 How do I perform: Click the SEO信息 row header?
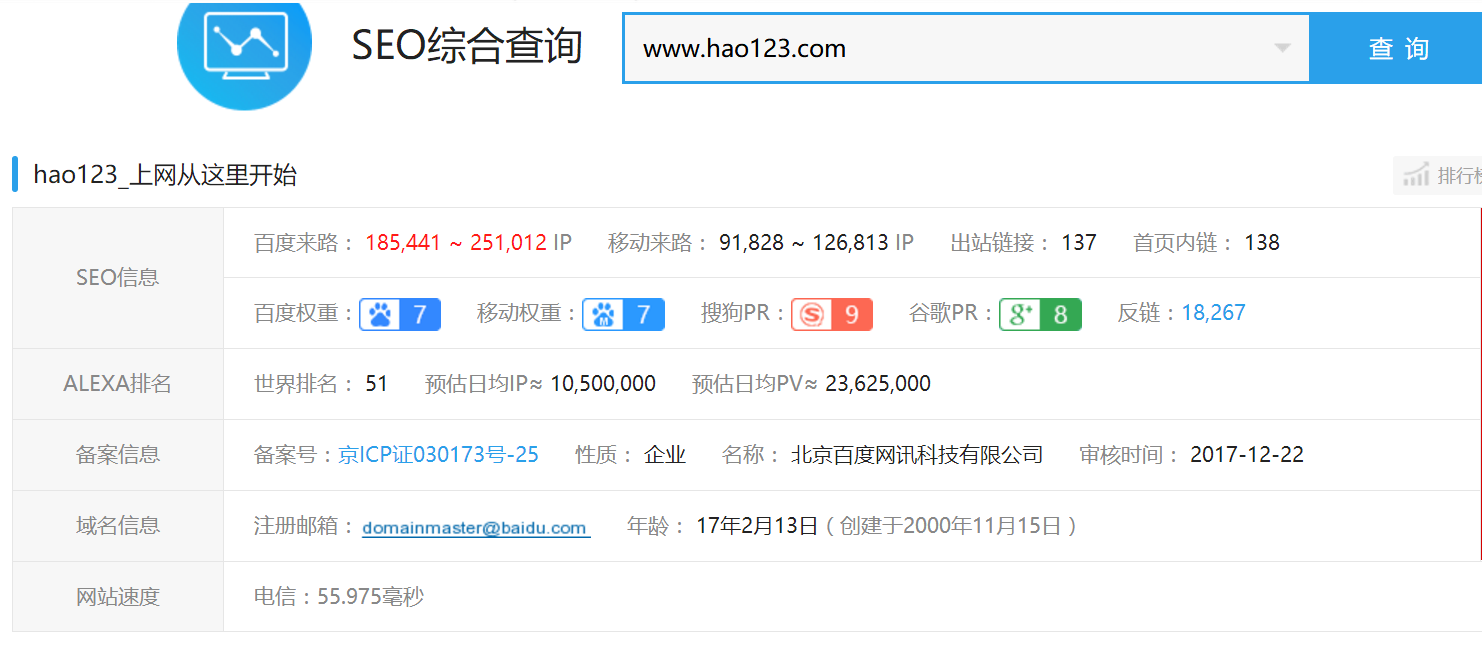[x=118, y=278]
